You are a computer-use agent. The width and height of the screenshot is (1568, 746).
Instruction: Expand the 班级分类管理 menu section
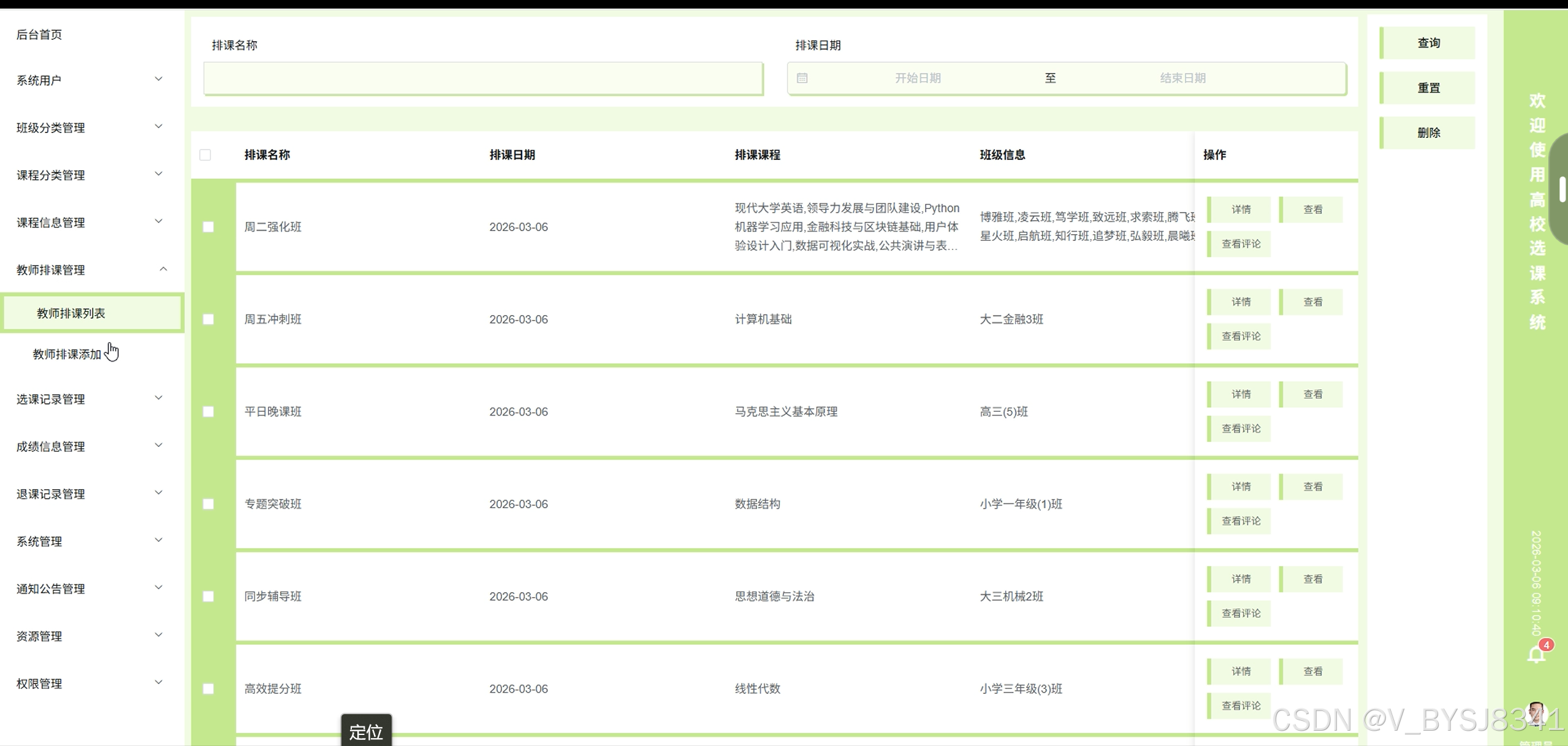pos(92,128)
